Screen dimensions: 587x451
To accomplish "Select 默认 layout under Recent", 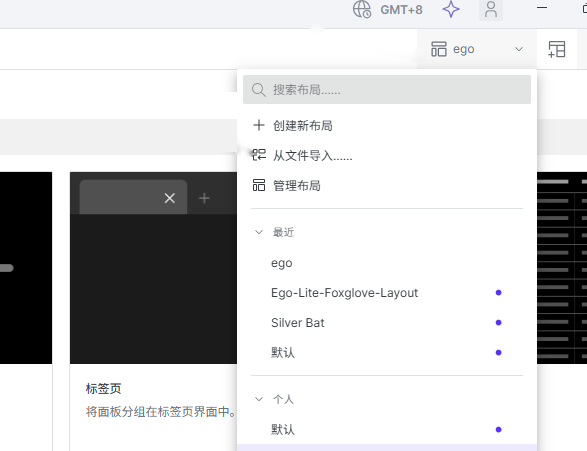I will click(387, 353).
